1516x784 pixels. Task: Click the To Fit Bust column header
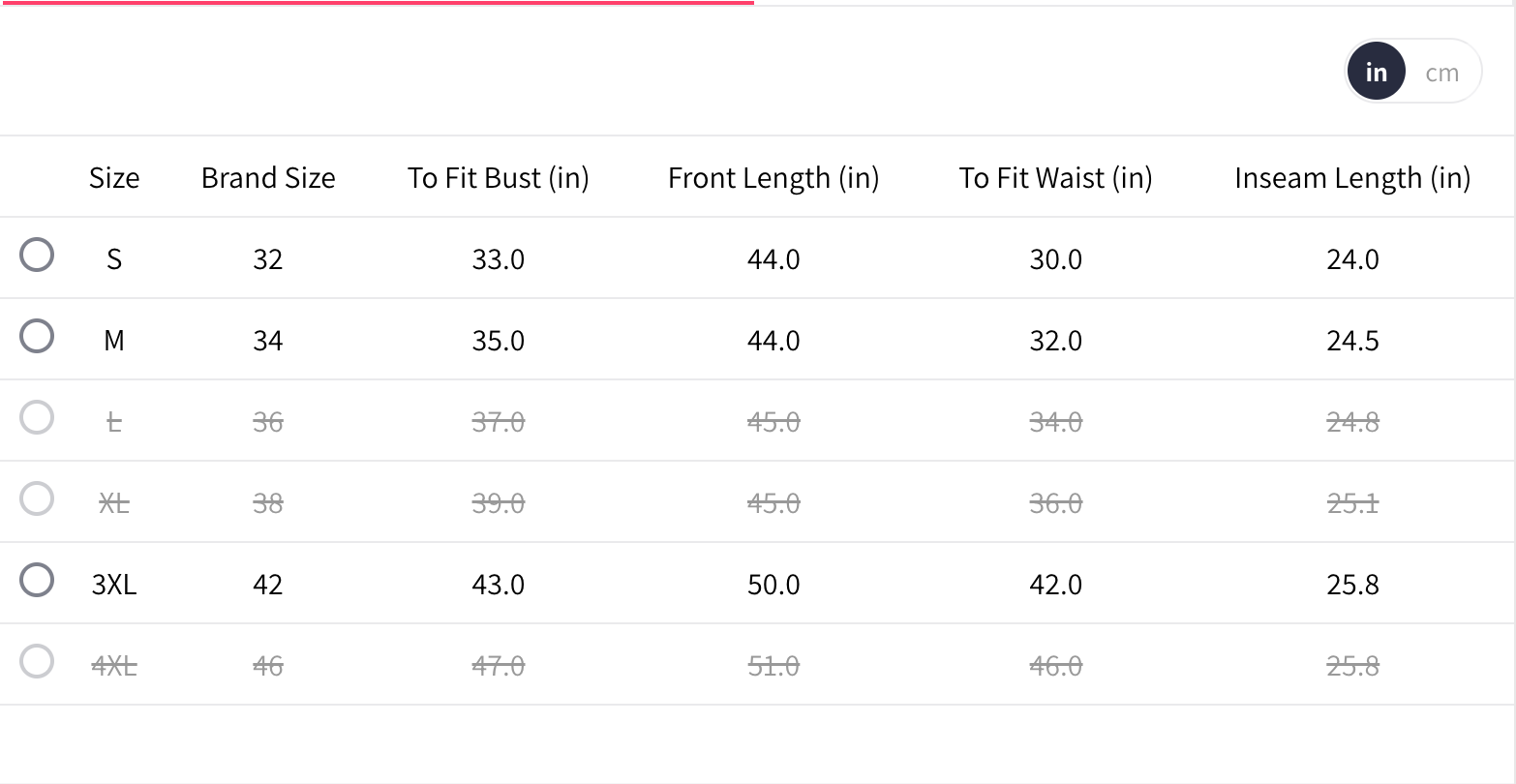(x=499, y=178)
